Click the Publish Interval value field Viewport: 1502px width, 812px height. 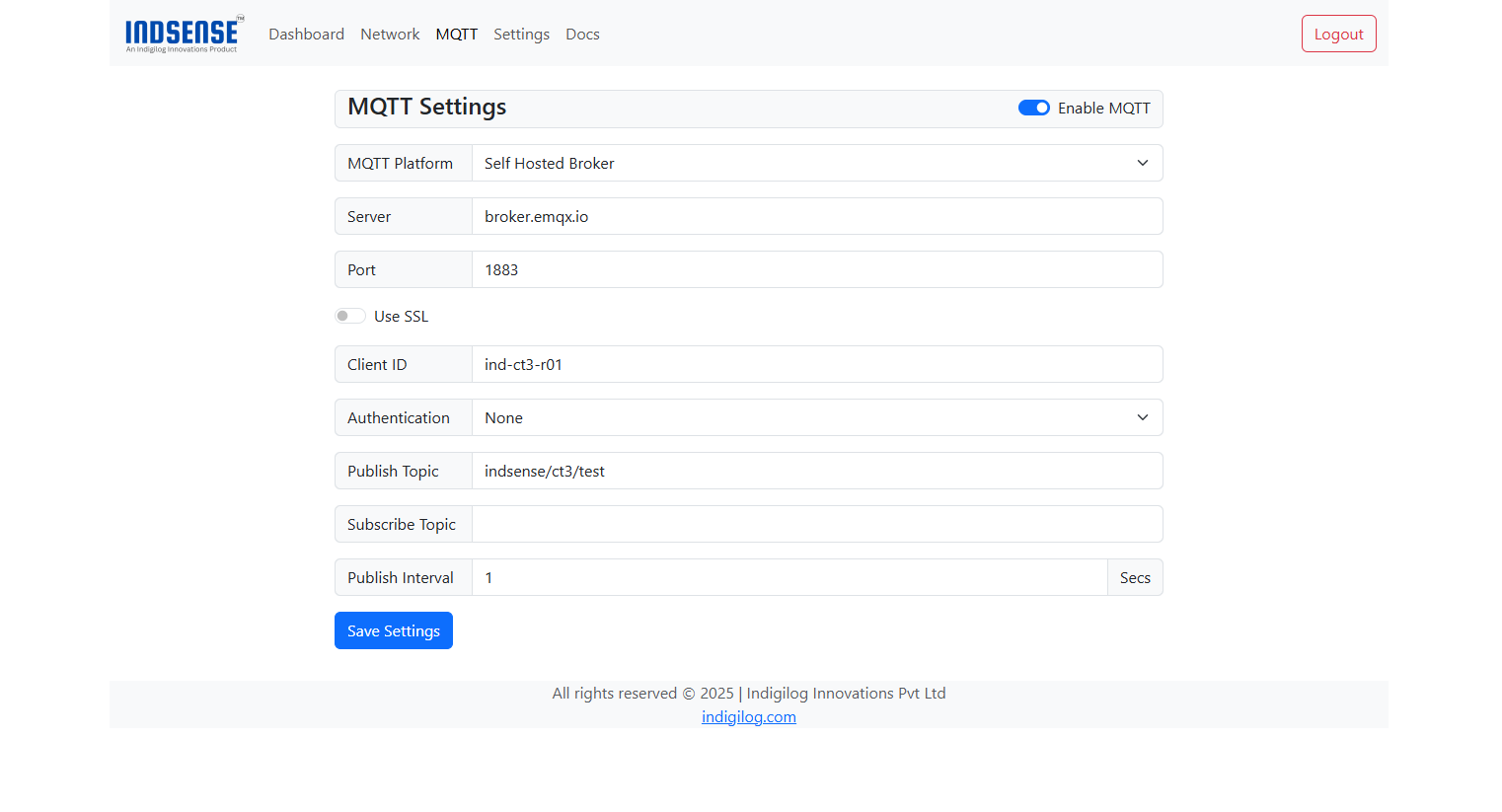789,577
